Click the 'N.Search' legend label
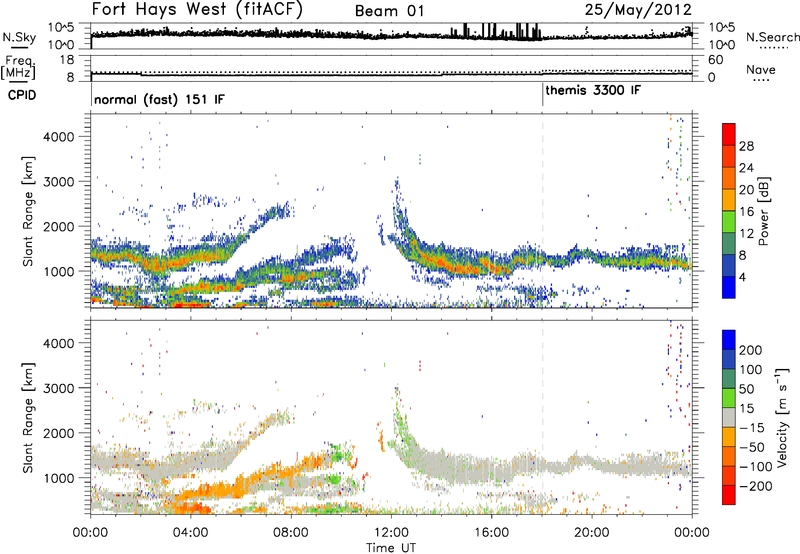 click(x=772, y=37)
